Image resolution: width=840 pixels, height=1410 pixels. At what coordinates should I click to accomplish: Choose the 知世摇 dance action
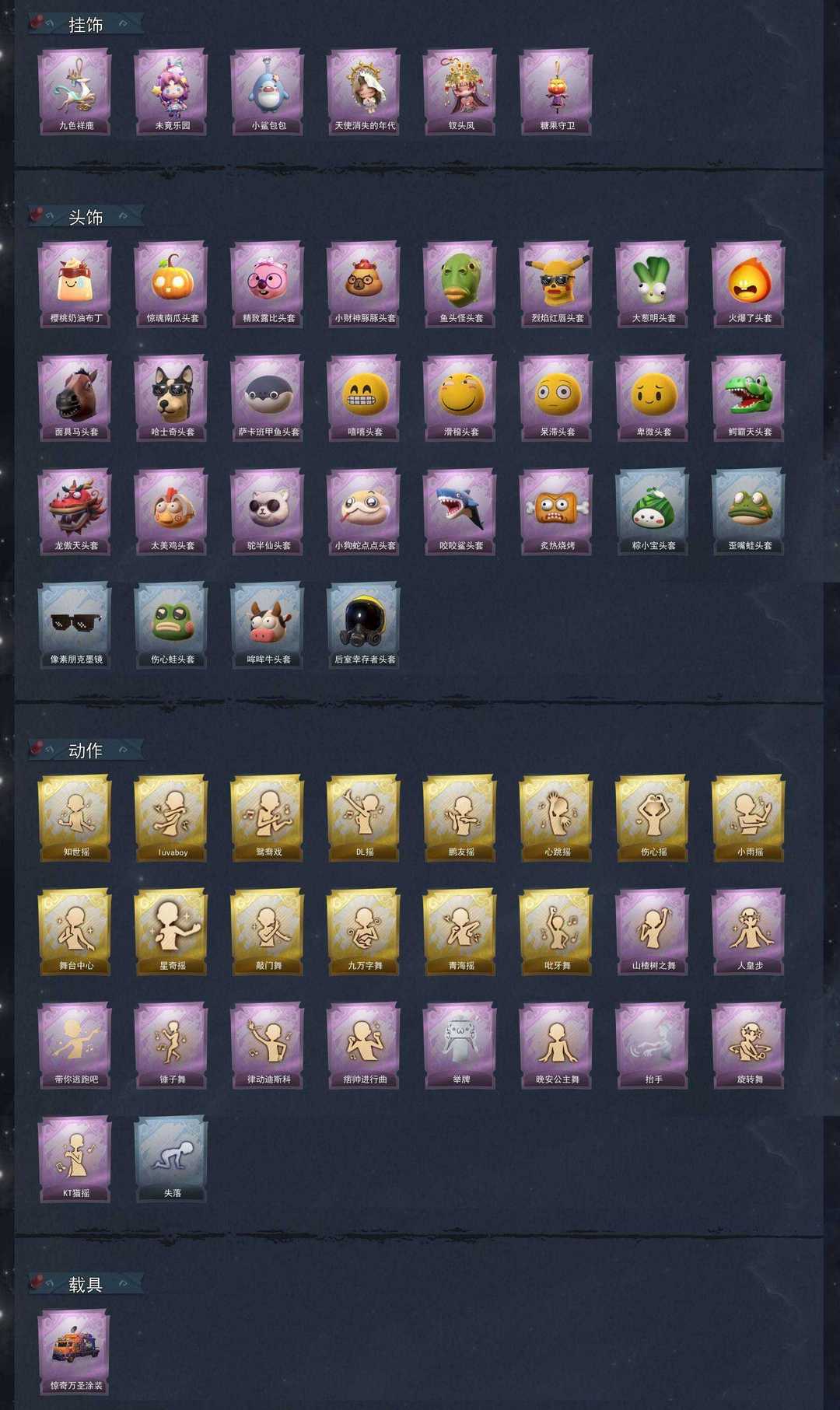pyautogui.click(x=75, y=818)
